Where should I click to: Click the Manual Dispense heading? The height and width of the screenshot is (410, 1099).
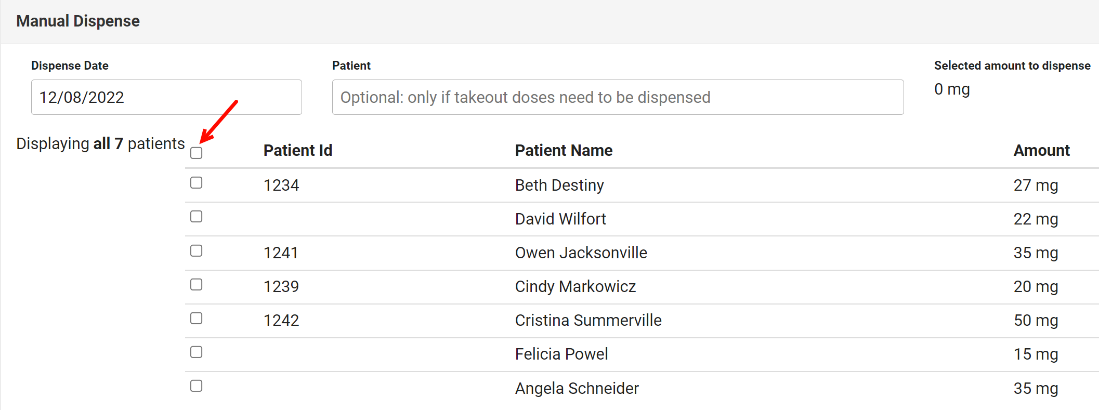[x=78, y=21]
